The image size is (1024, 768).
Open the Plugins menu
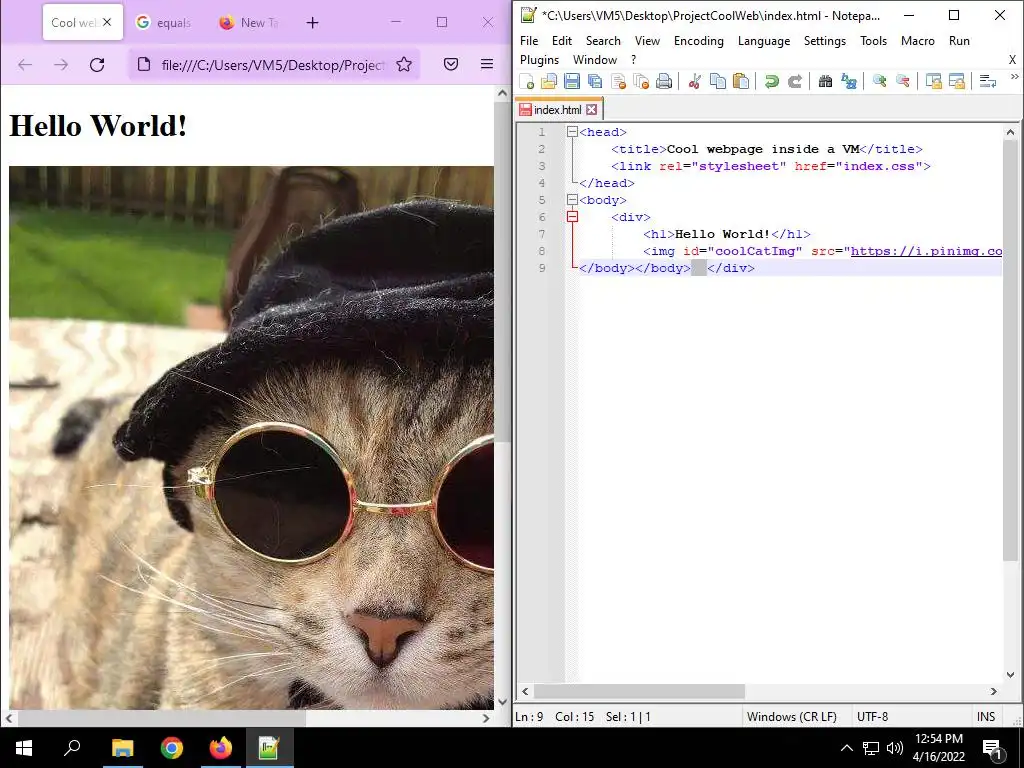(539, 60)
